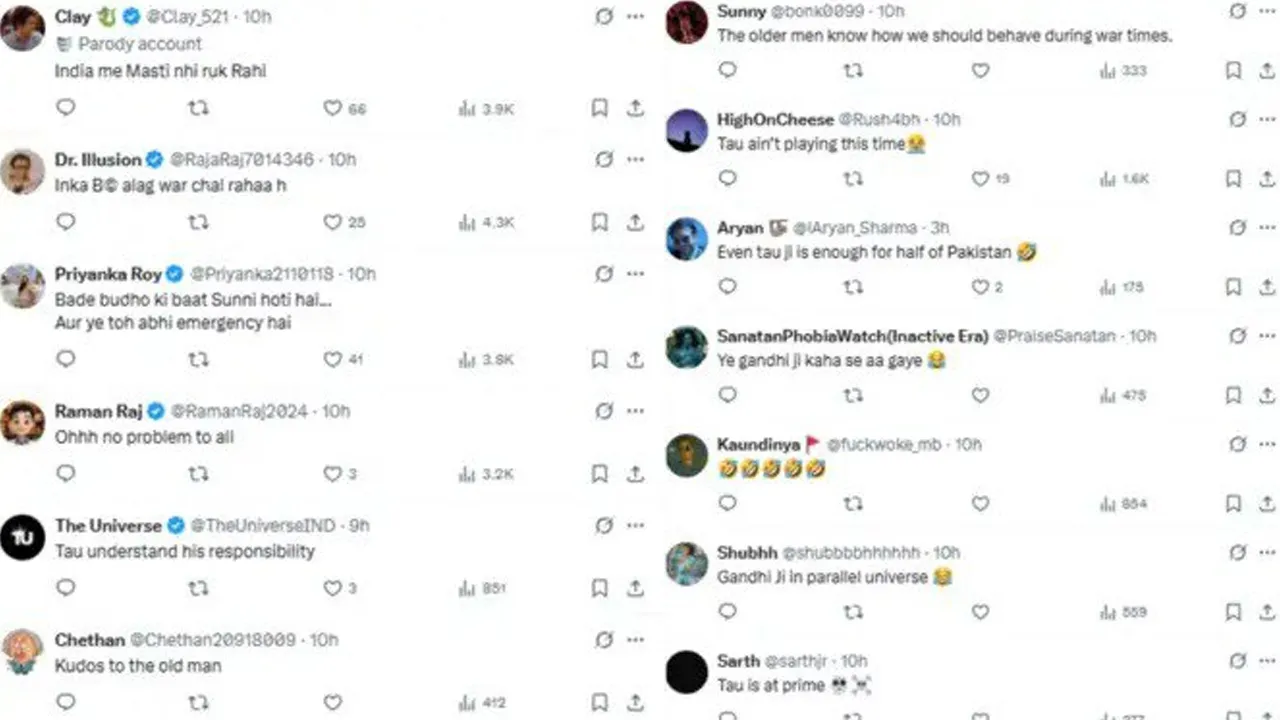Open Raman Raj's 10h timestamp link

pyautogui.click(x=336, y=411)
